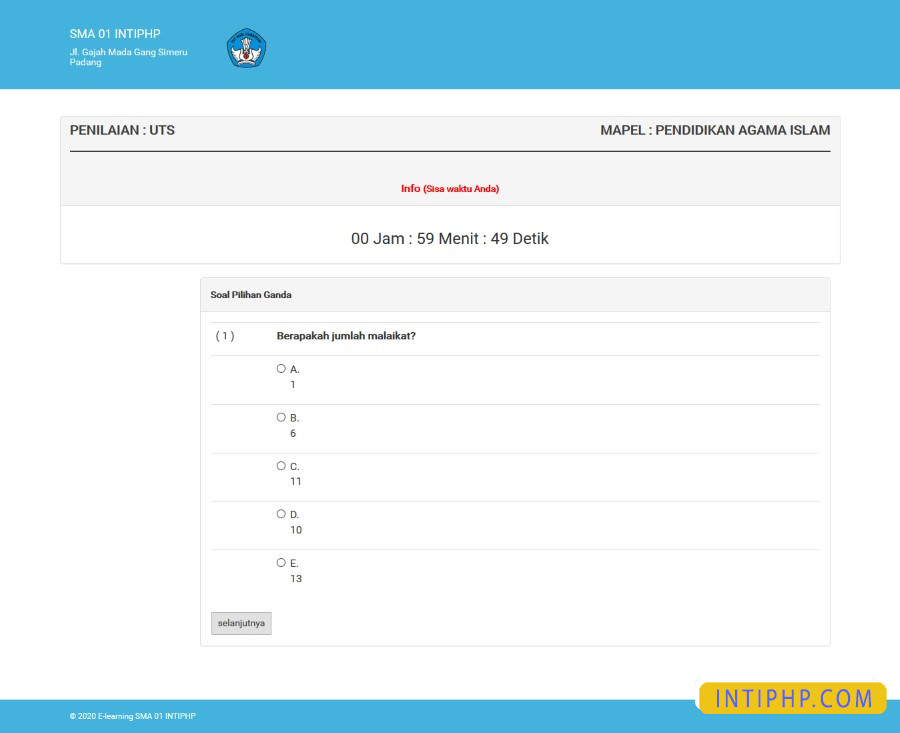Select answer D with value 10
Image resolution: width=900 pixels, height=733 pixels.
pyautogui.click(x=281, y=513)
